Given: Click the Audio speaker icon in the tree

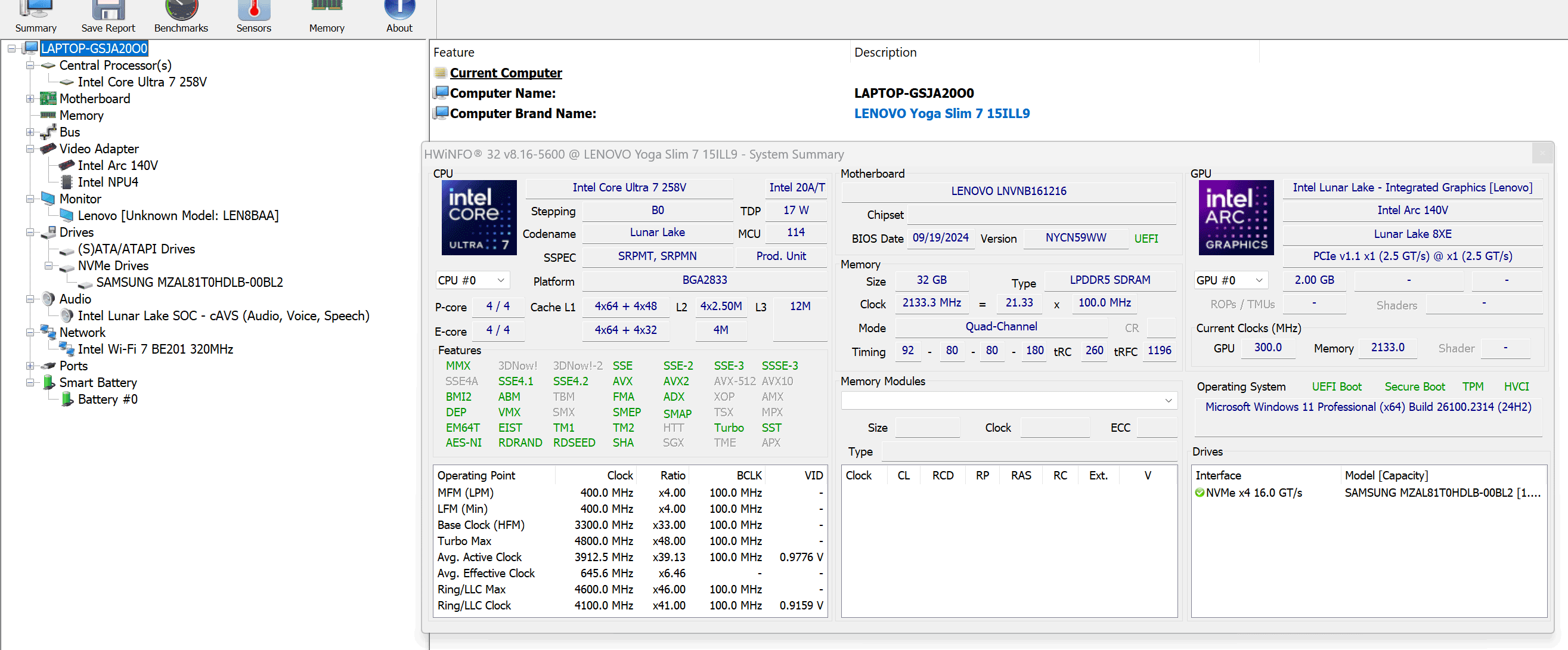Looking at the screenshot, I should point(48,299).
